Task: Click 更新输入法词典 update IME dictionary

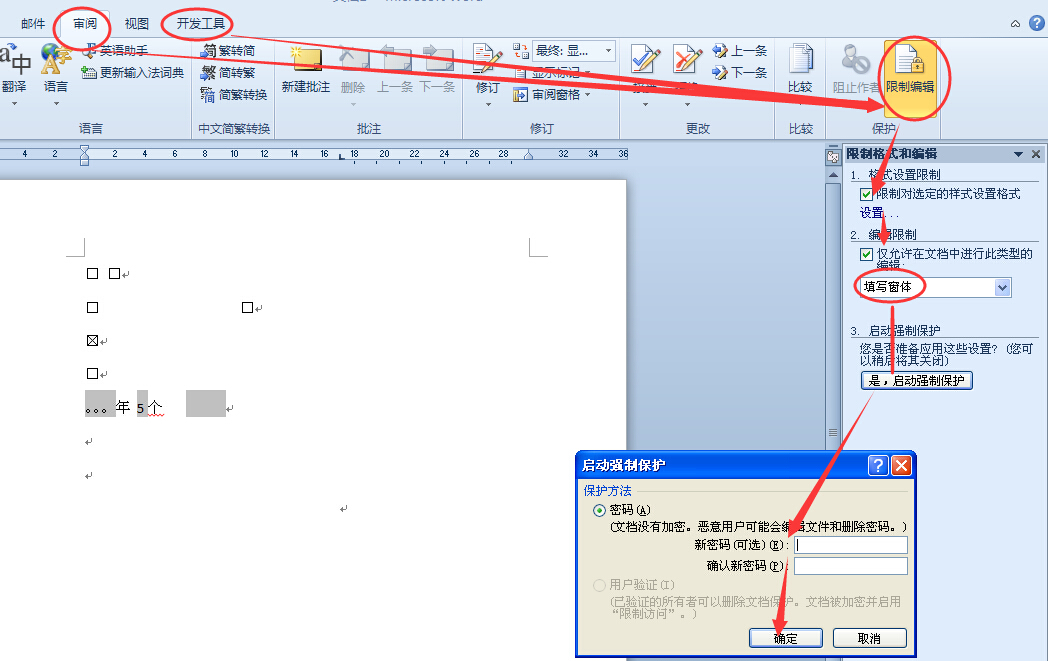Action: (132, 72)
